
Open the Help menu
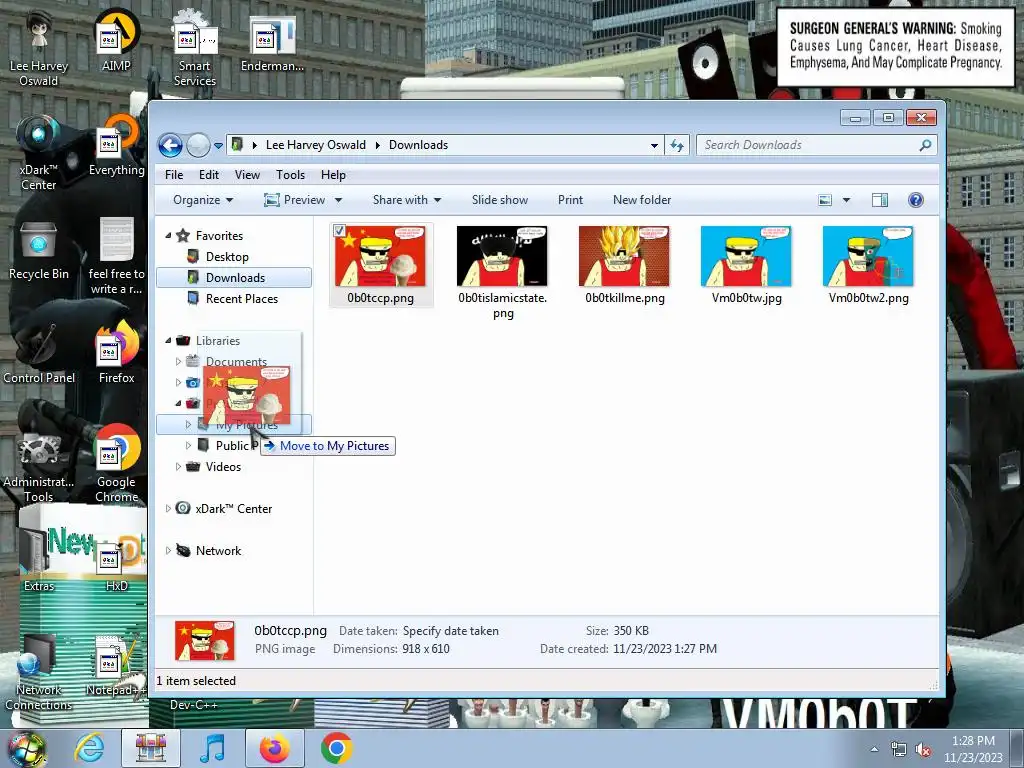click(x=333, y=175)
